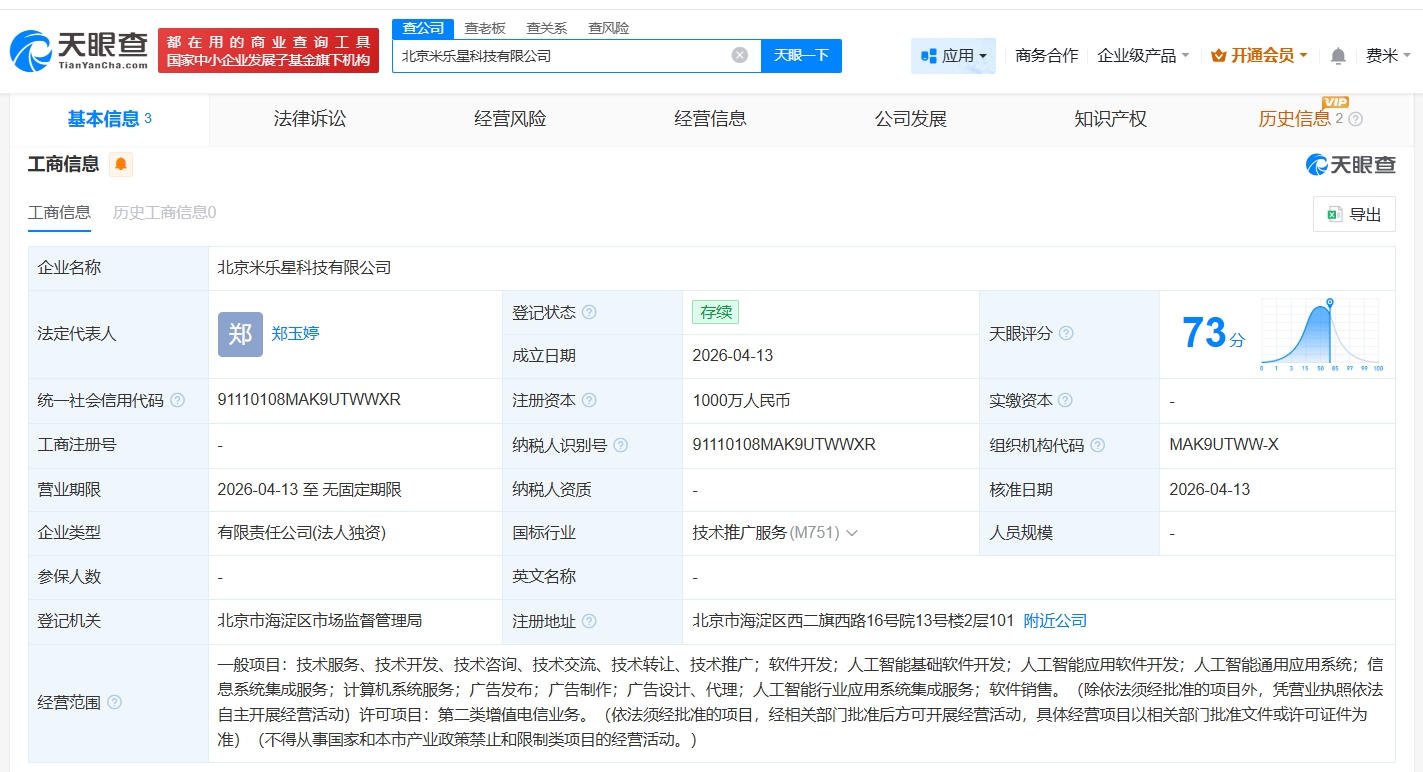Click the 天眼评分 score curve chart

click(1322, 333)
